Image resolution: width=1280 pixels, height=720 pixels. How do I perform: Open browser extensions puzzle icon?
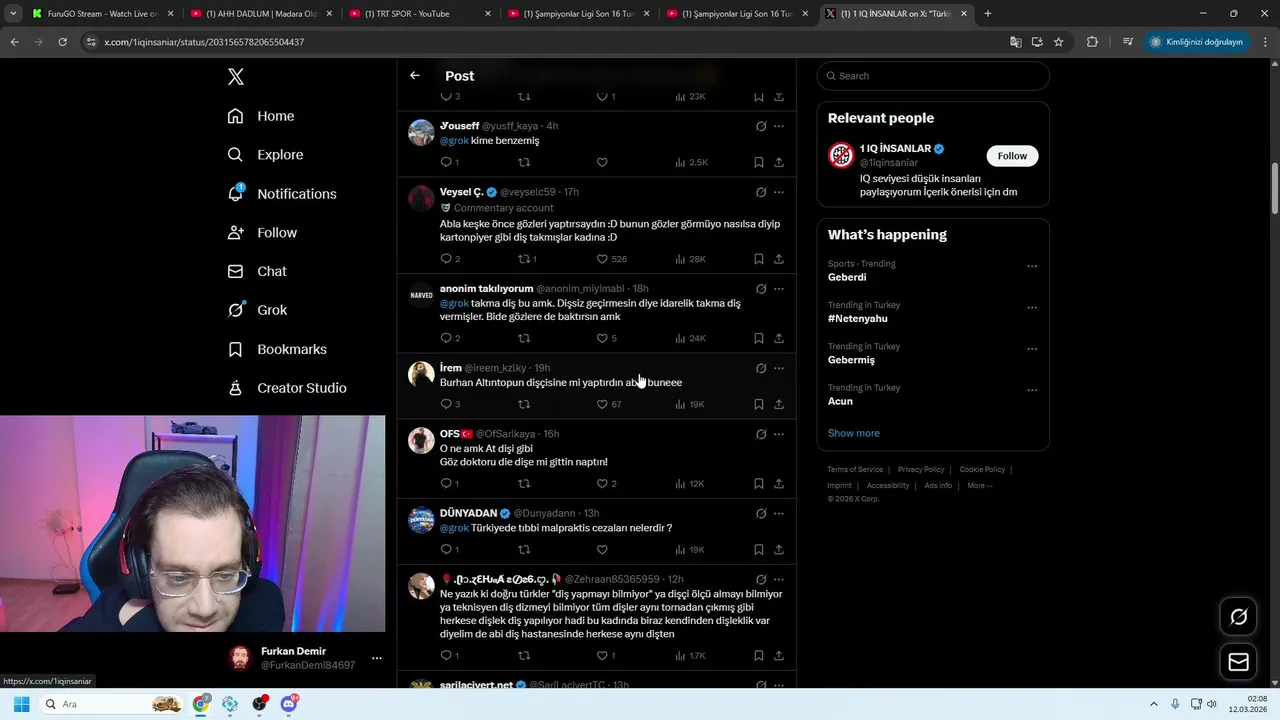tap(1092, 42)
